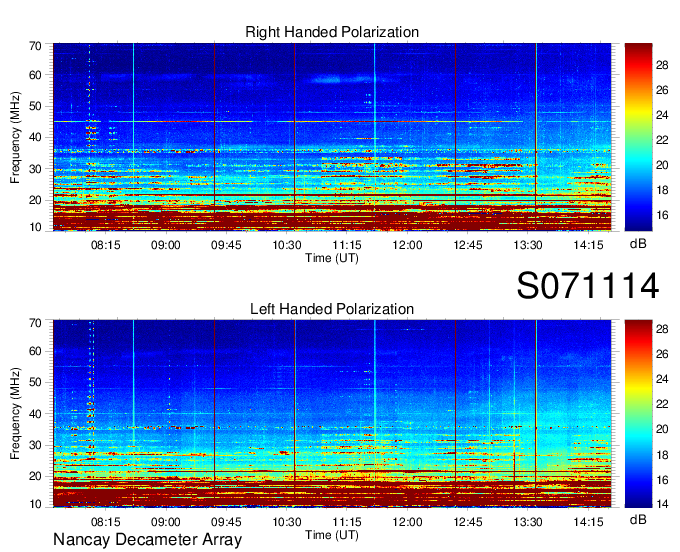680x552 pixels.
Task: Click the 12:00 tick label on the bottom plot
Action: click(407, 522)
